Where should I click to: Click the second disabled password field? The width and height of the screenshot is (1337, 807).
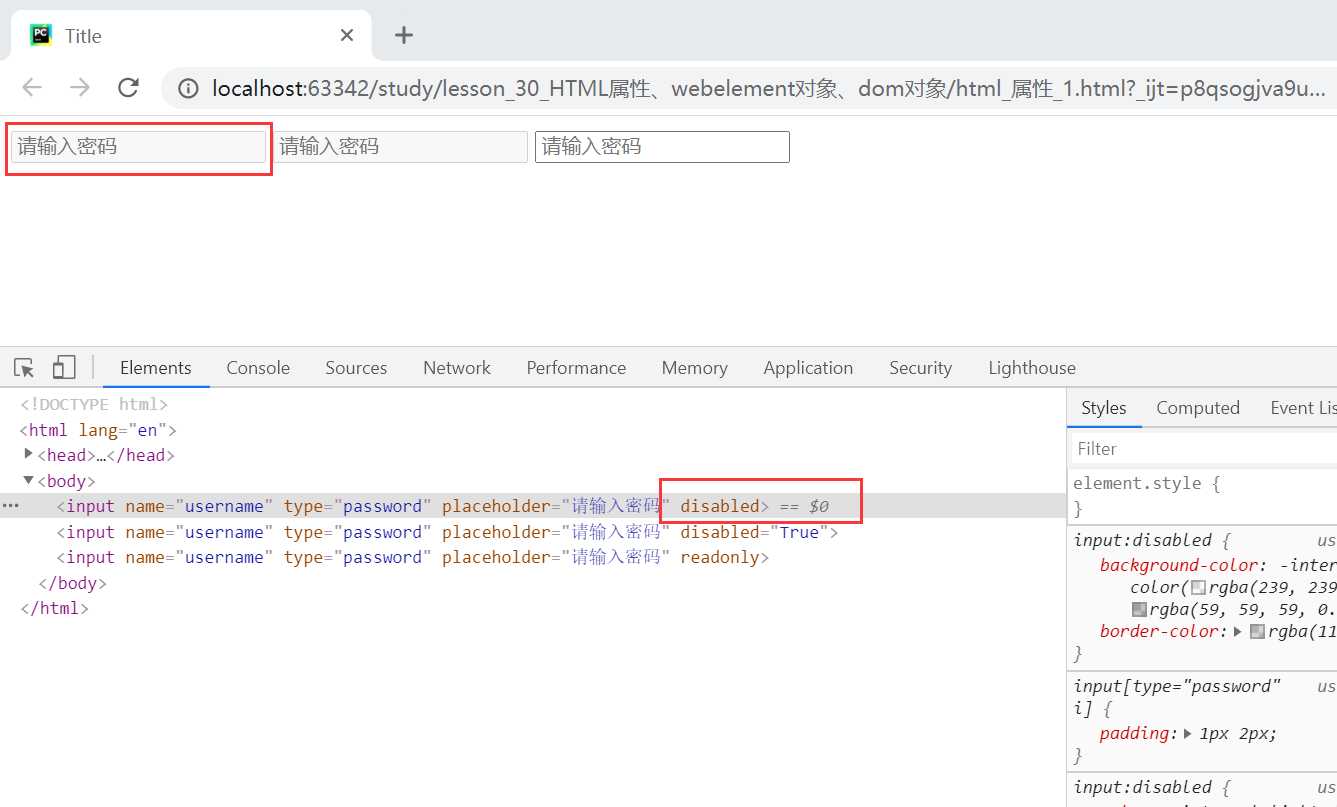tap(400, 147)
